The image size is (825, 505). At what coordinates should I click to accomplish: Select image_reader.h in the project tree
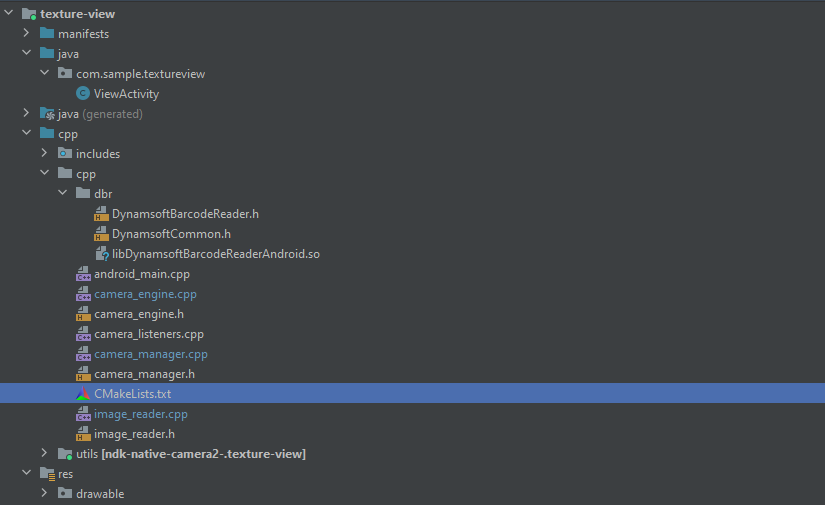pyautogui.click(x=134, y=434)
